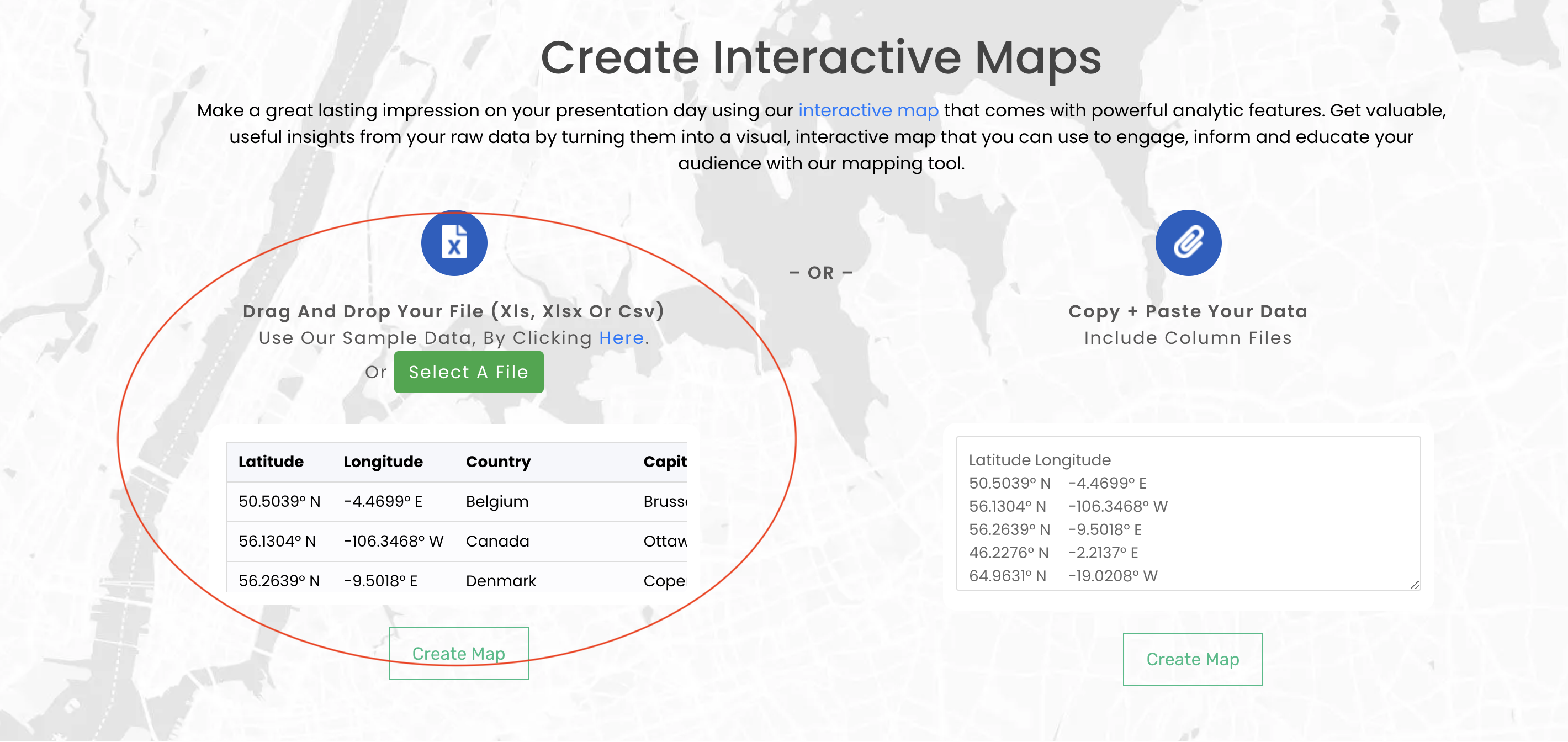Click the table cell -9.5018° E
Screen dimensions: 1568x742
pyautogui.click(x=380, y=581)
